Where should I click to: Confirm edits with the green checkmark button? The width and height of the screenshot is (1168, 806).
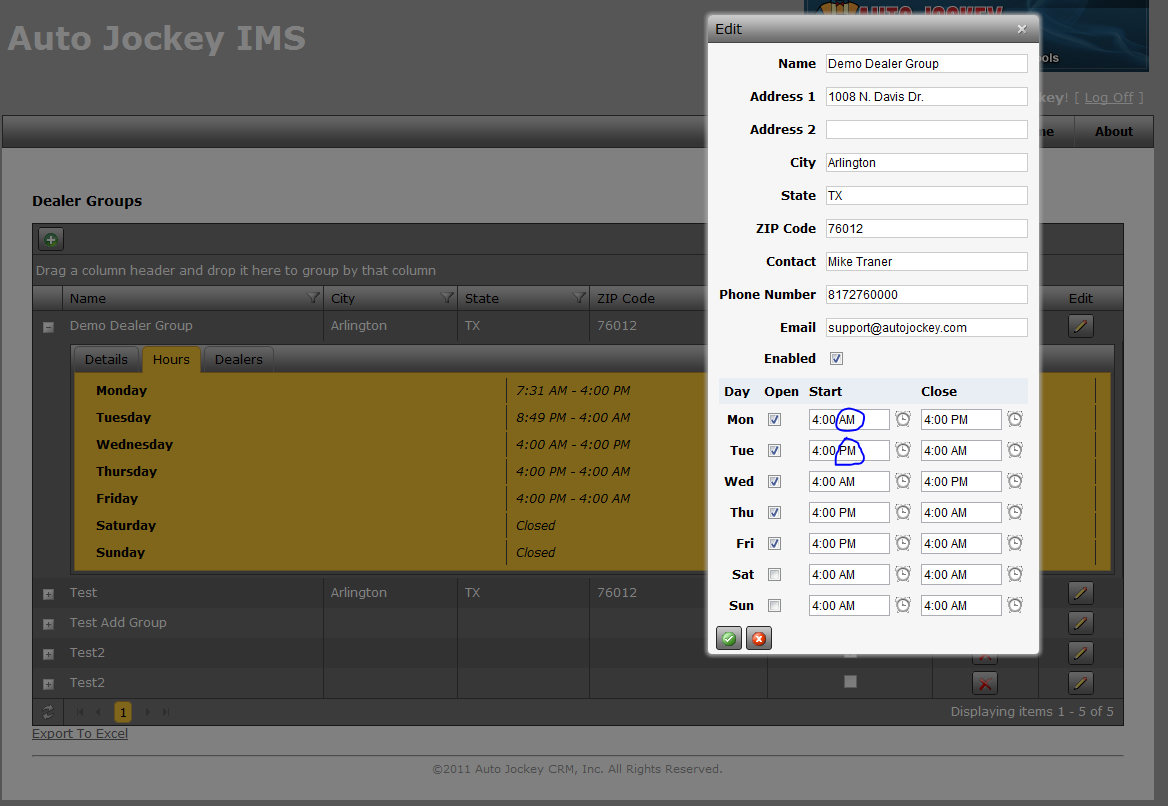click(729, 638)
